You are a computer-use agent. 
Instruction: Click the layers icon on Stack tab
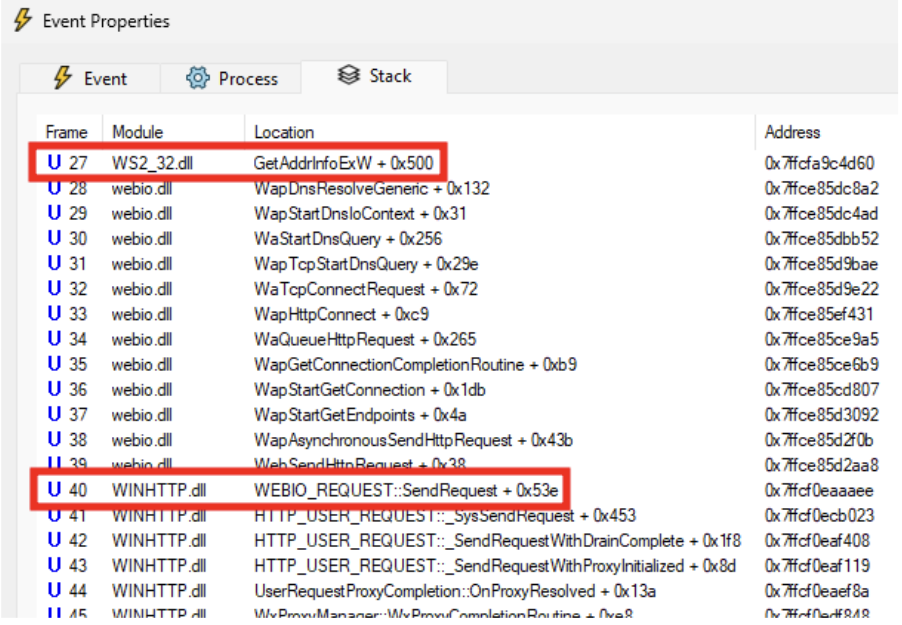(349, 76)
